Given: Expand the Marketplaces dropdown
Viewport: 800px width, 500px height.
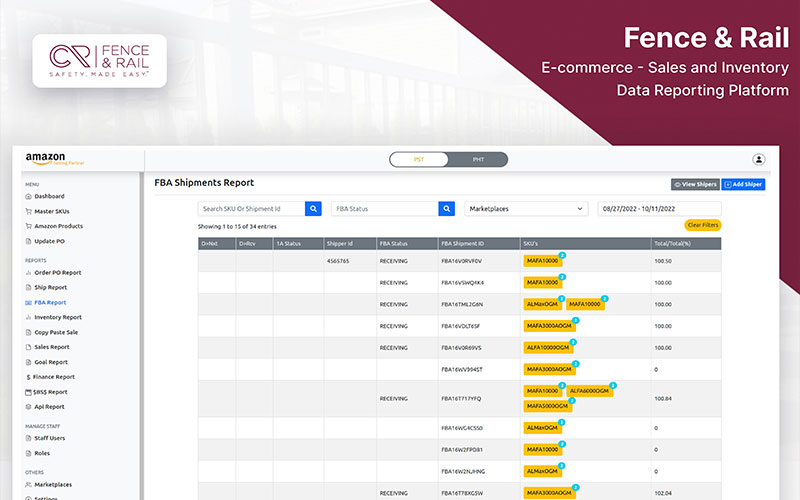Looking at the screenshot, I should [x=526, y=209].
